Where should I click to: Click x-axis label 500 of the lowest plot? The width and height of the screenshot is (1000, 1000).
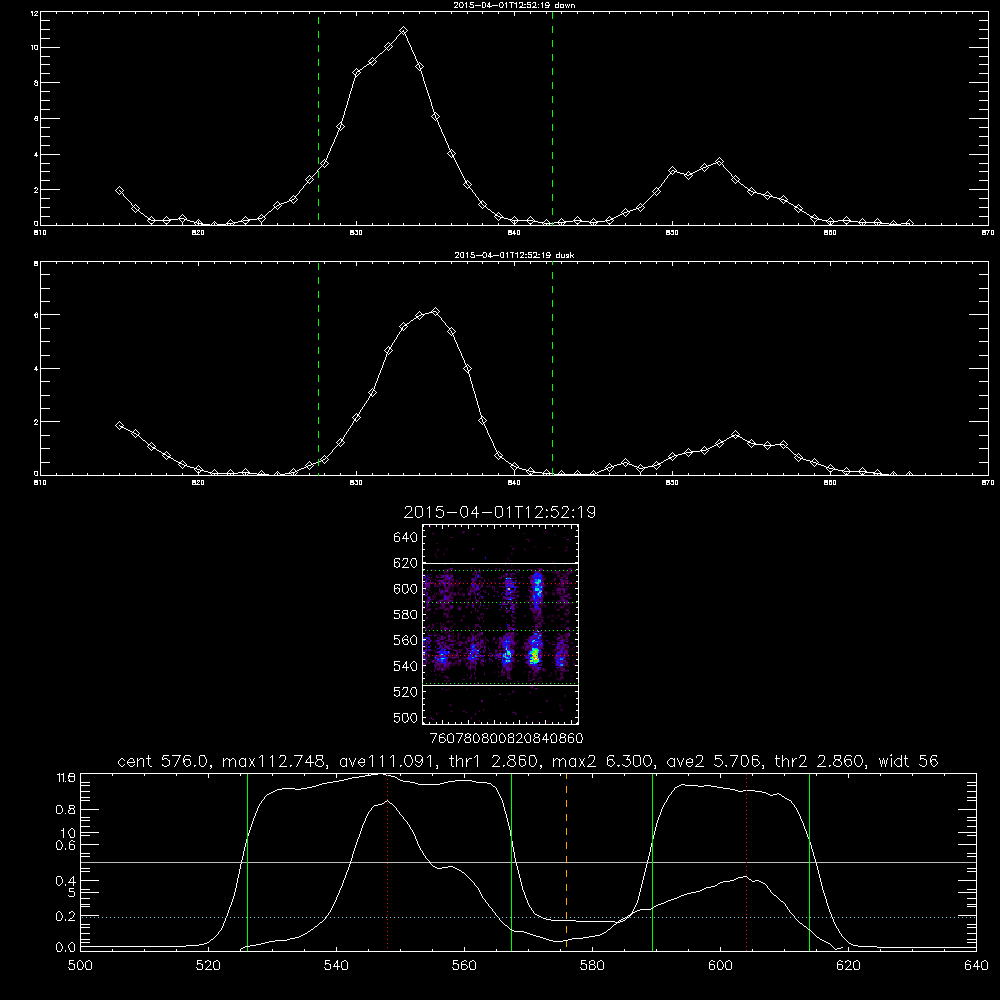80,966
